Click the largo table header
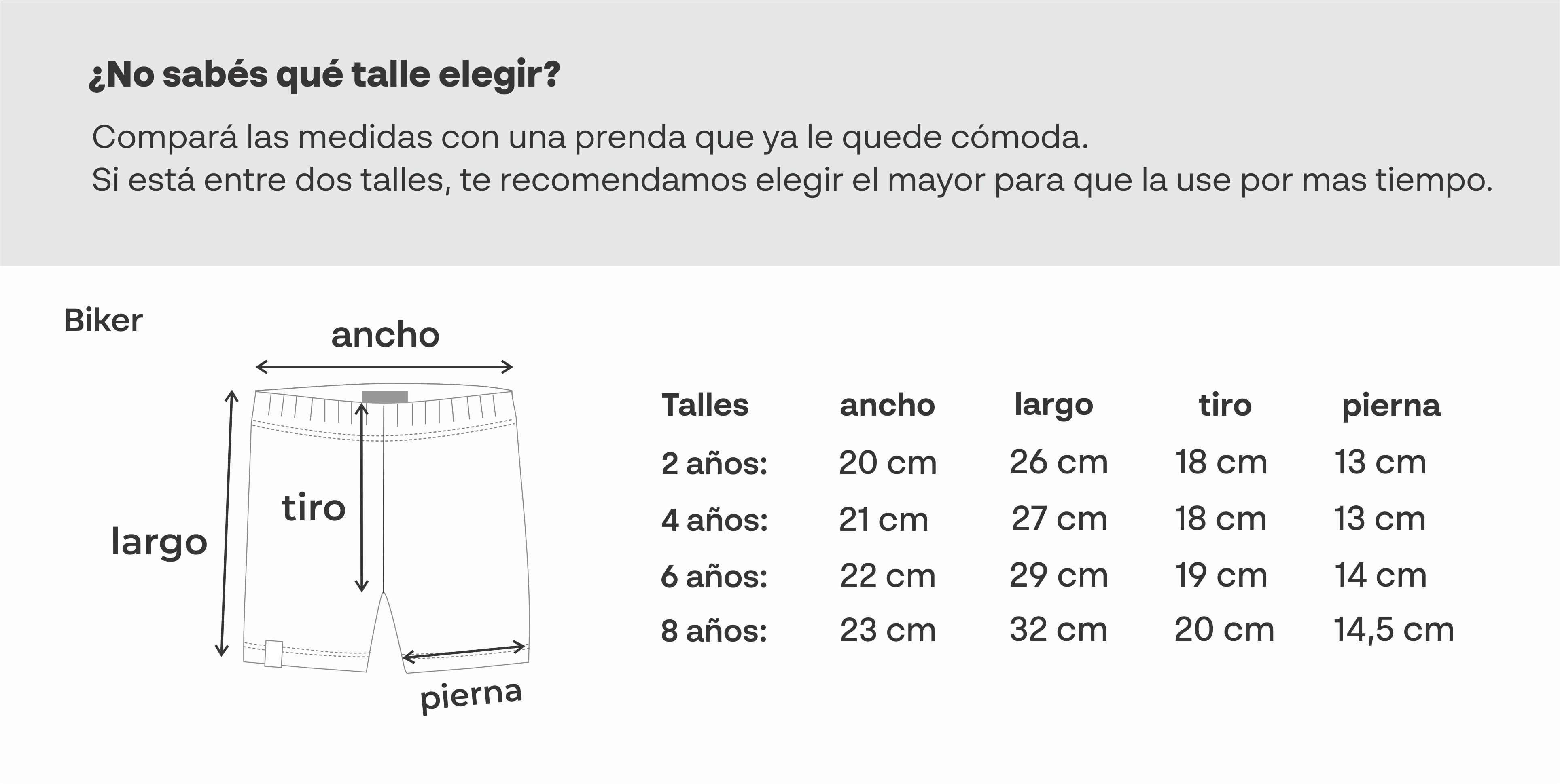Screen dimensions: 1560x784 (x=1054, y=406)
